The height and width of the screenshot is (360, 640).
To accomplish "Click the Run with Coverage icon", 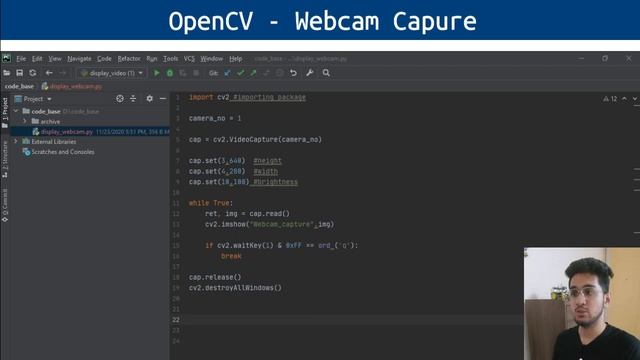I will point(183,73).
